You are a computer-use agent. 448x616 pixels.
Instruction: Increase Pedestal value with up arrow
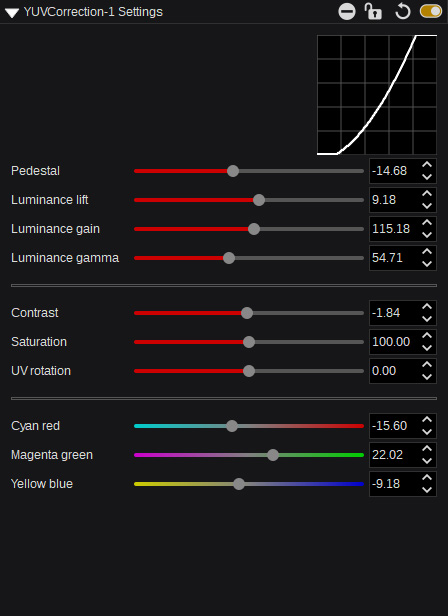tap(427, 165)
